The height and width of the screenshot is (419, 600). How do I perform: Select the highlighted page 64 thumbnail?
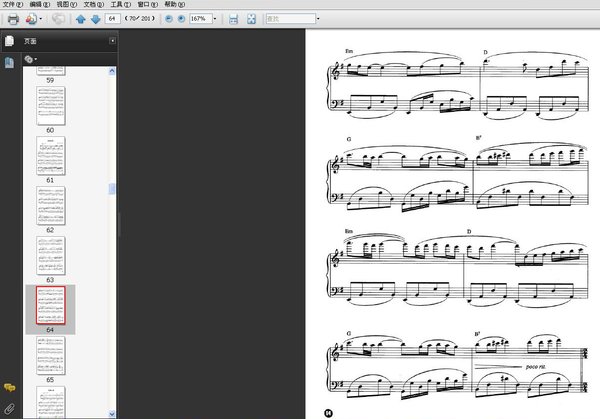point(51,305)
